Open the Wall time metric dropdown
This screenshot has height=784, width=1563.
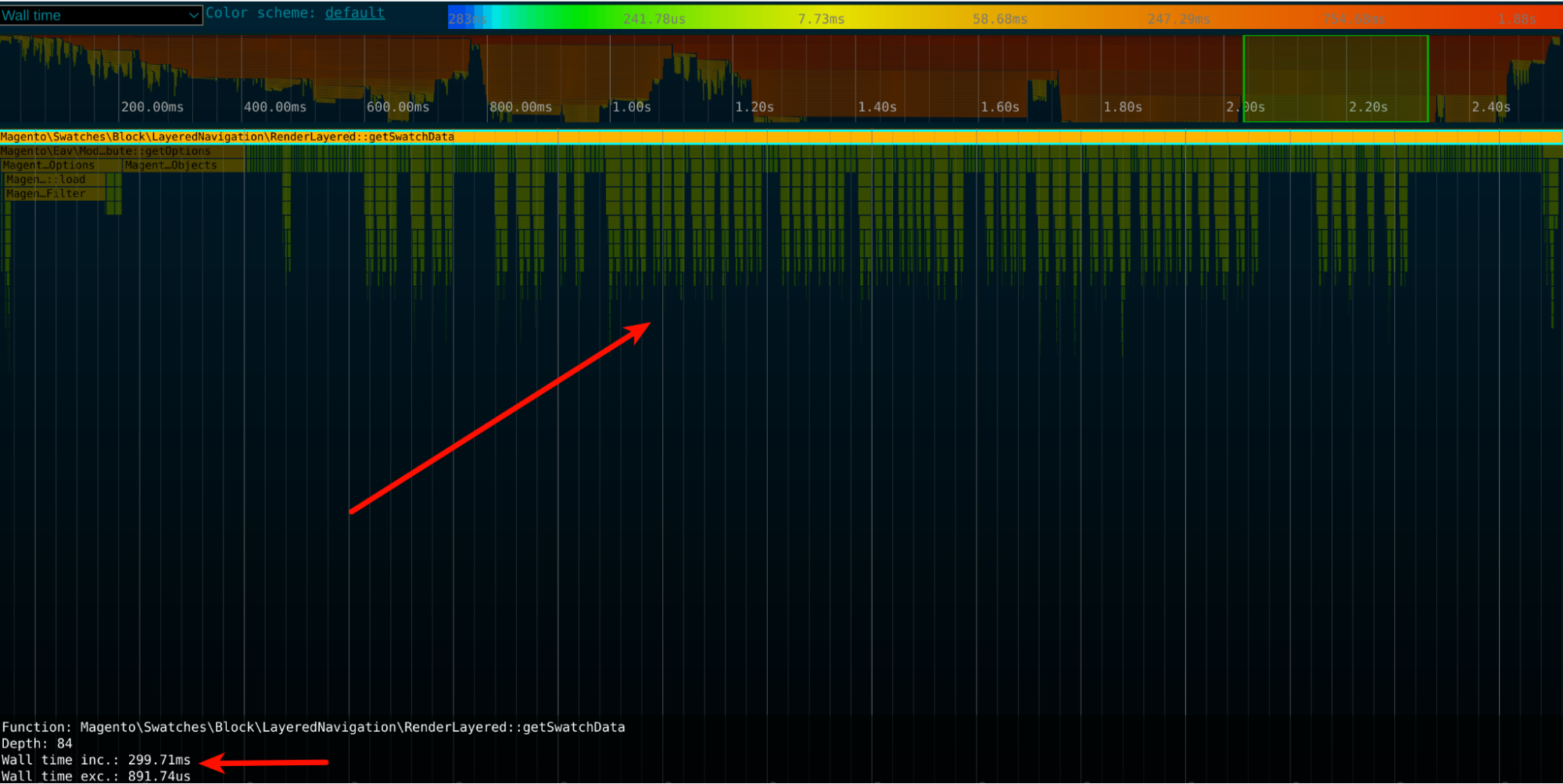click(101, 15)
